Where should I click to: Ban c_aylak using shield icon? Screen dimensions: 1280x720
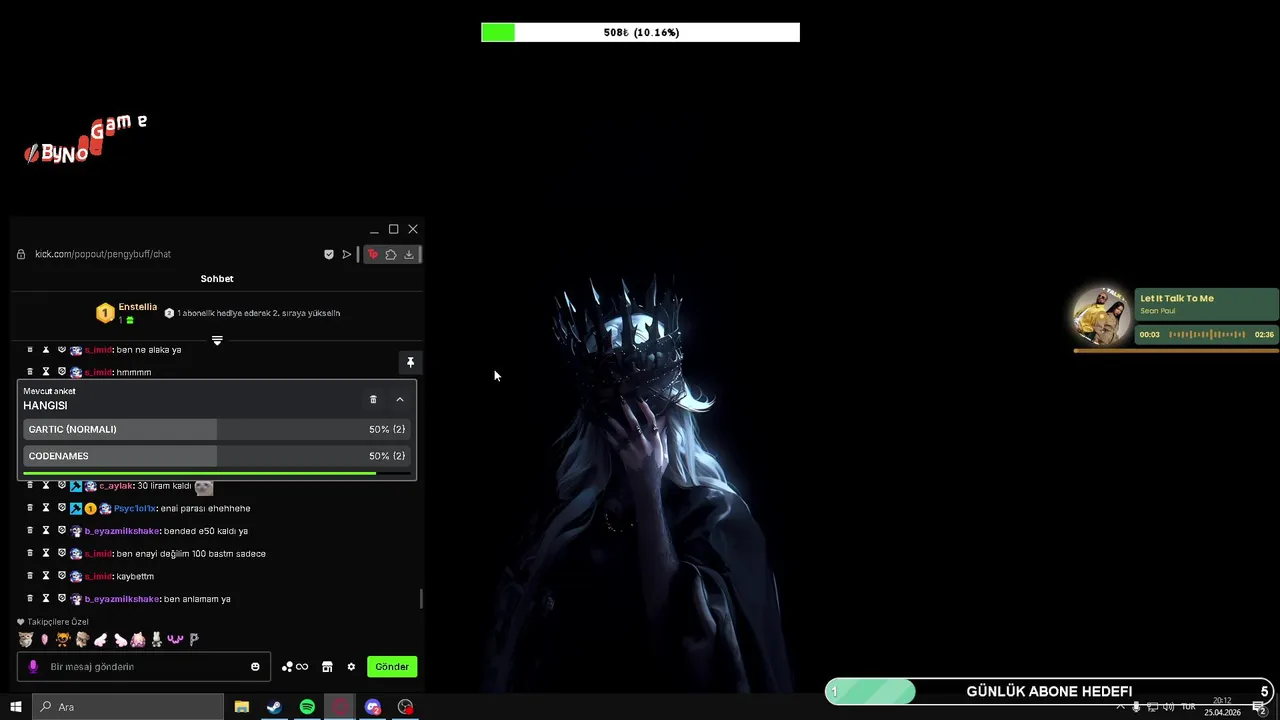coord(61,486)
